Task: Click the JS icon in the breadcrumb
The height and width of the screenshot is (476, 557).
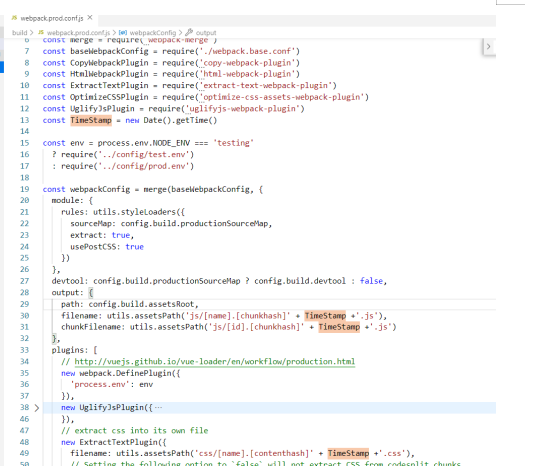Action: click(x=41, y=33)
